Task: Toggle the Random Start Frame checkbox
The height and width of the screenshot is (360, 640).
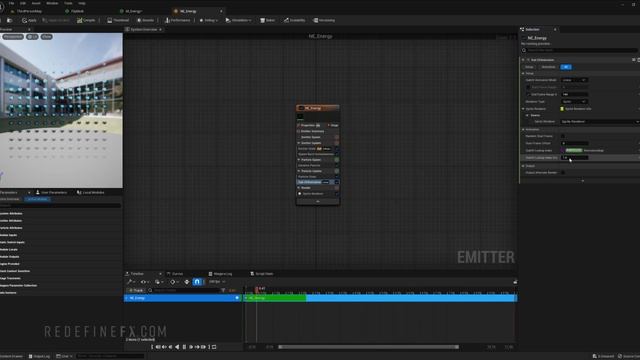Action: [563, 136]
